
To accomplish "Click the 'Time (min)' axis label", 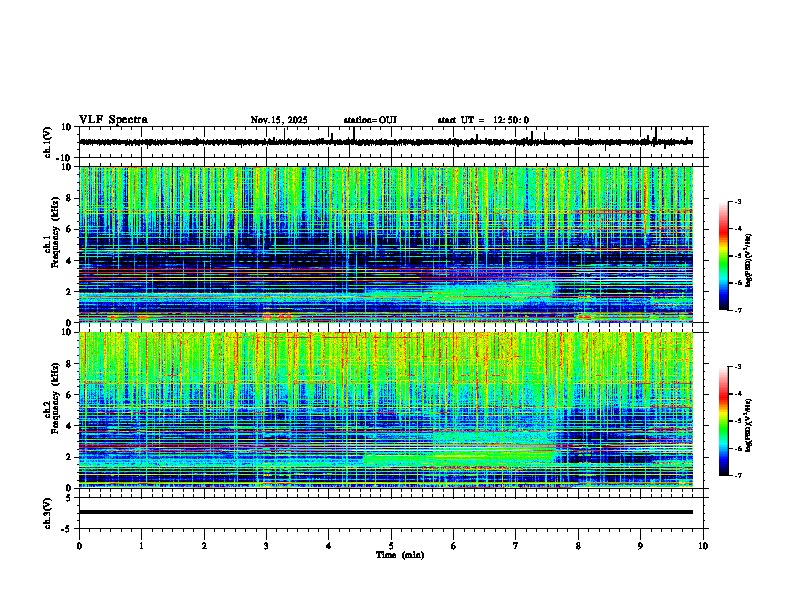I will [400, 555].
